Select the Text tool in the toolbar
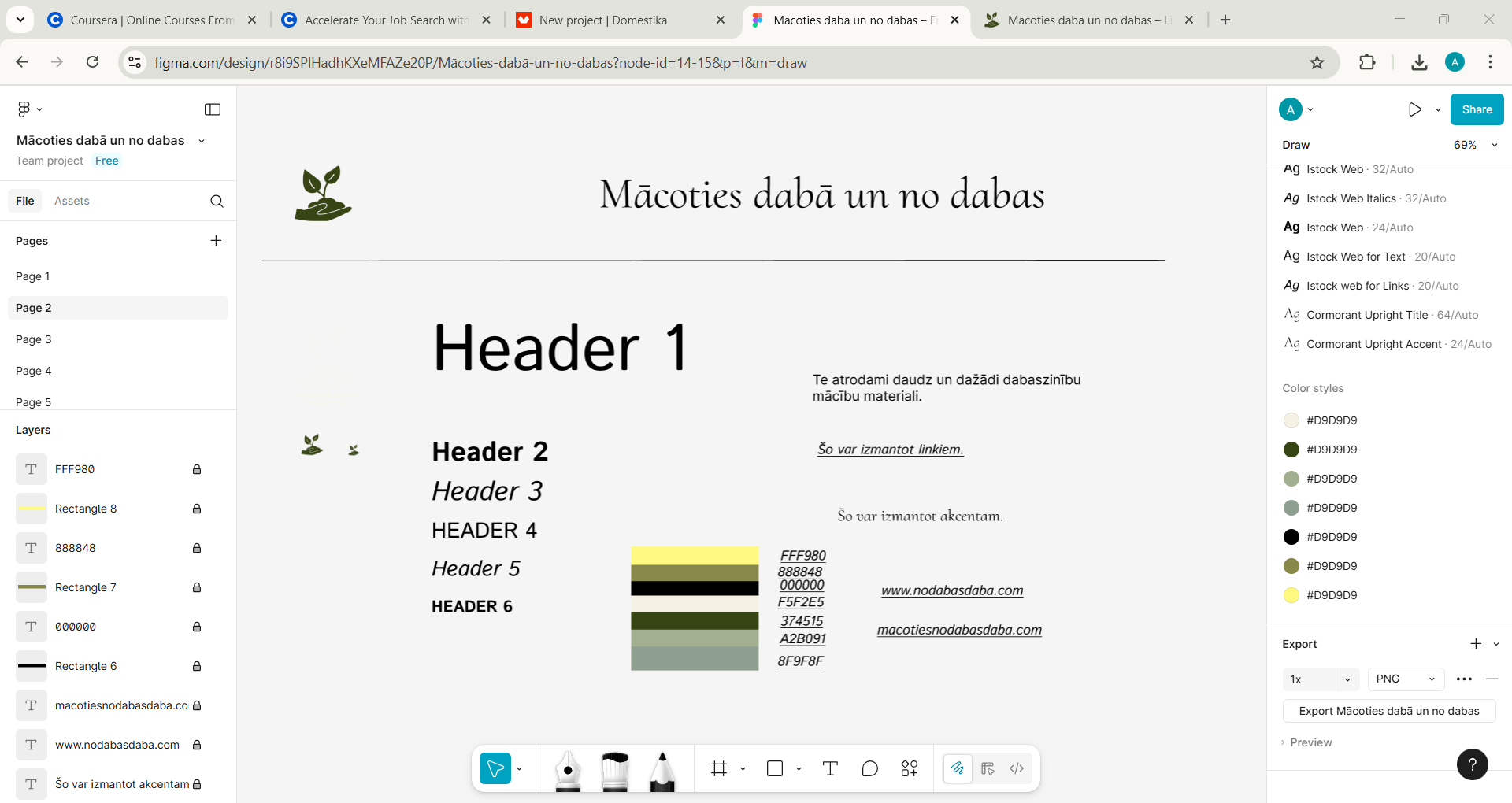 point(830,768)
